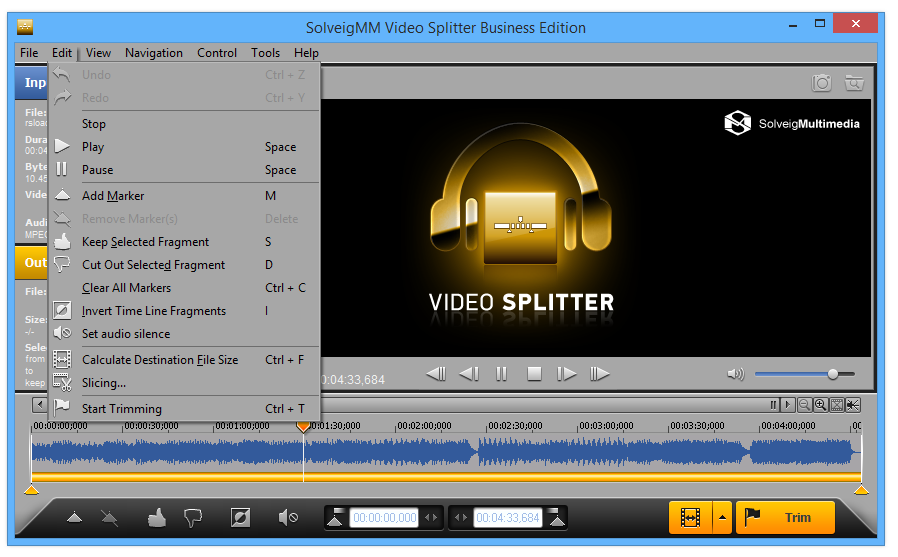Choose Clear All Markers
The image size is (898, 557).
coord(184,287)
